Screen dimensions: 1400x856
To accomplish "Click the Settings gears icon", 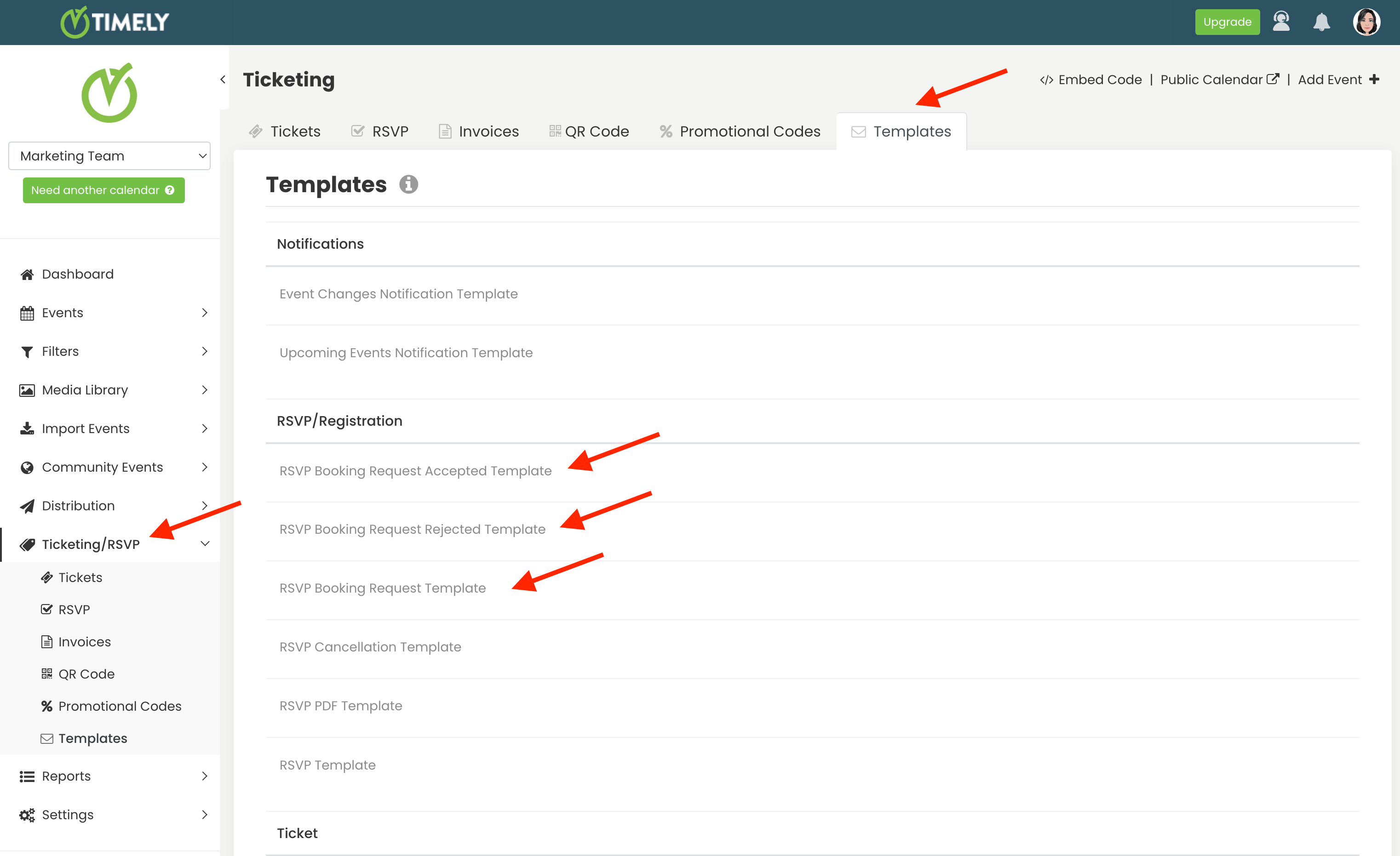I will [27, 815].
